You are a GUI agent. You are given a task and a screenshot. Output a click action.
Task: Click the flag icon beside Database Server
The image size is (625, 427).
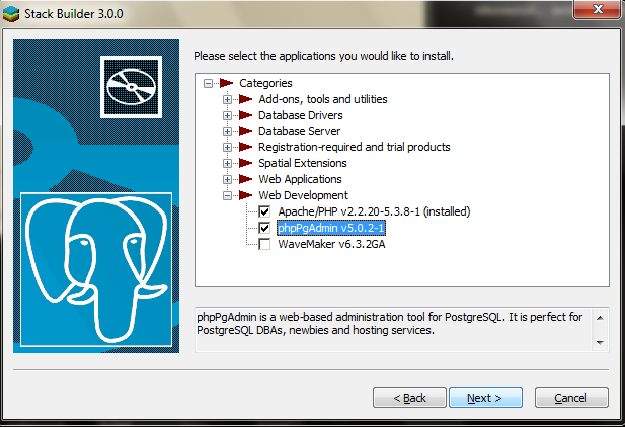pyautogui.click(x=246, y=131)
